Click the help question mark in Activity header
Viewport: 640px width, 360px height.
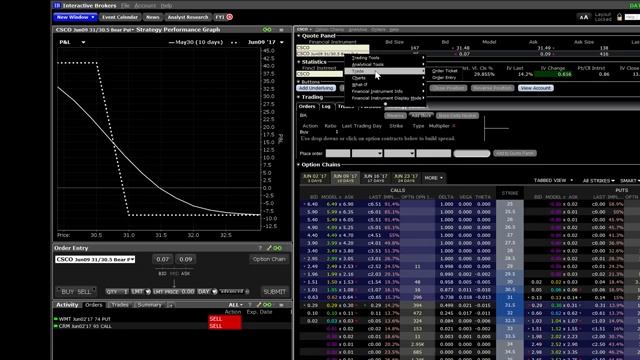coord(250,305)
